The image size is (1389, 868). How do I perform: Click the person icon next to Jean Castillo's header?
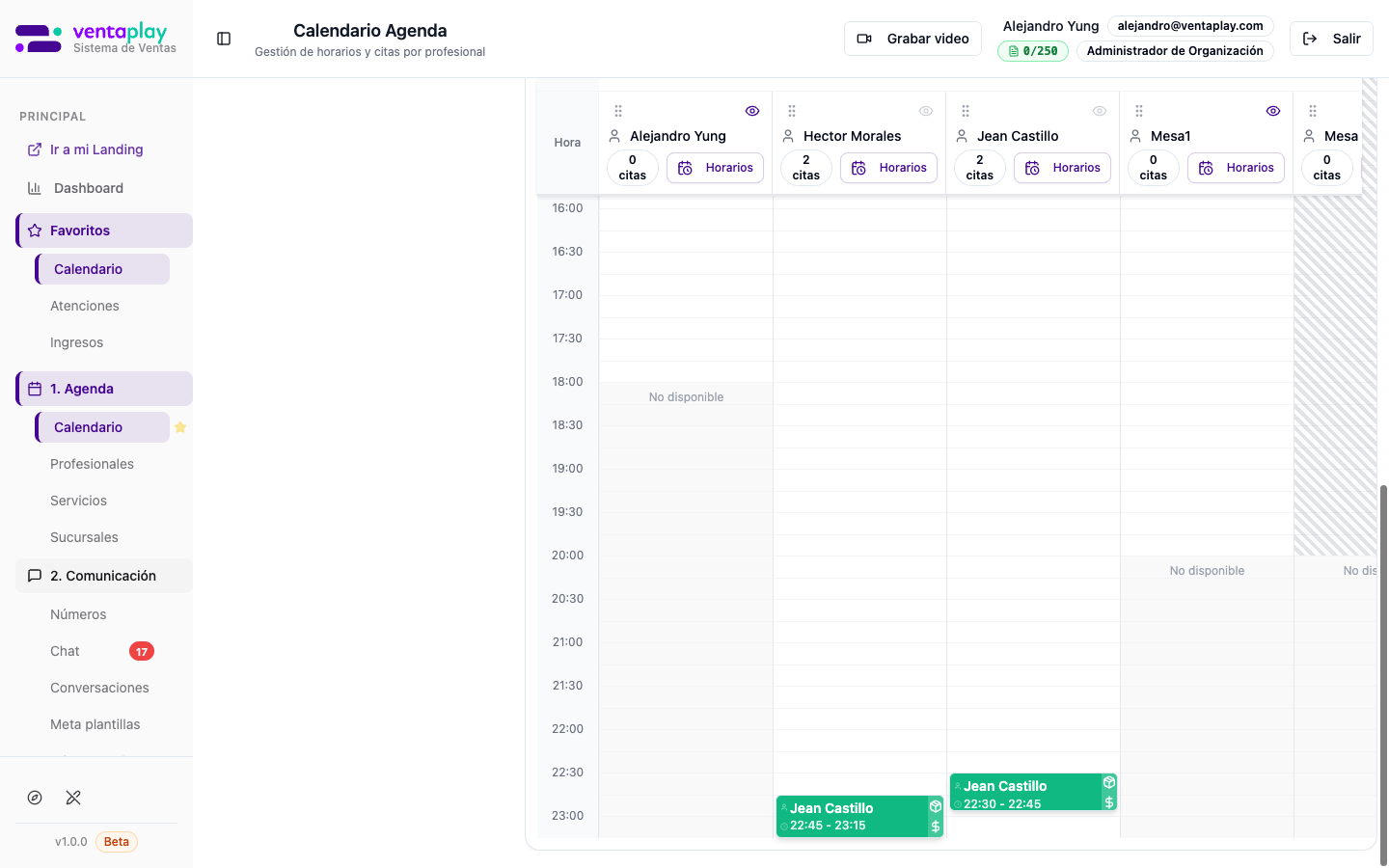coord(963,136)
